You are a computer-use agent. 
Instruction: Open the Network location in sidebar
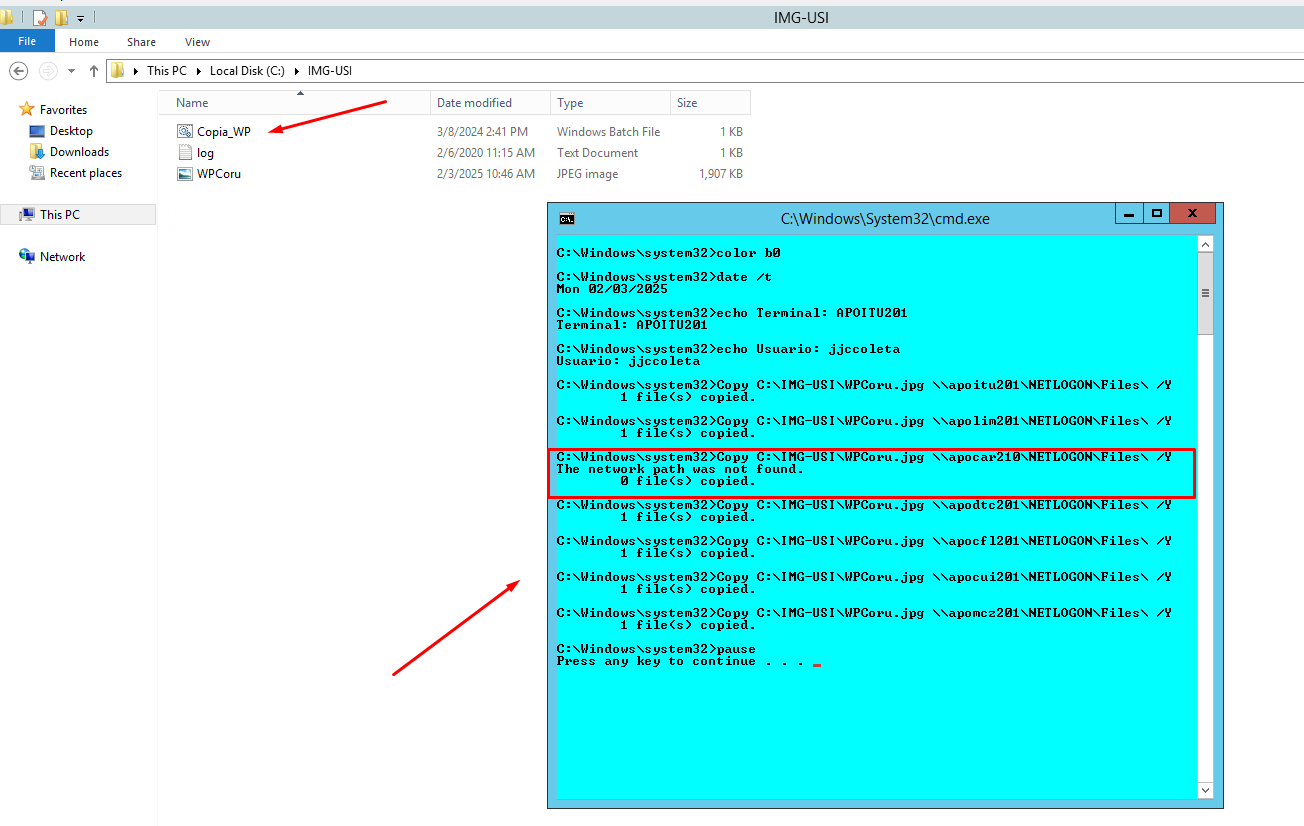coord(62,257)
